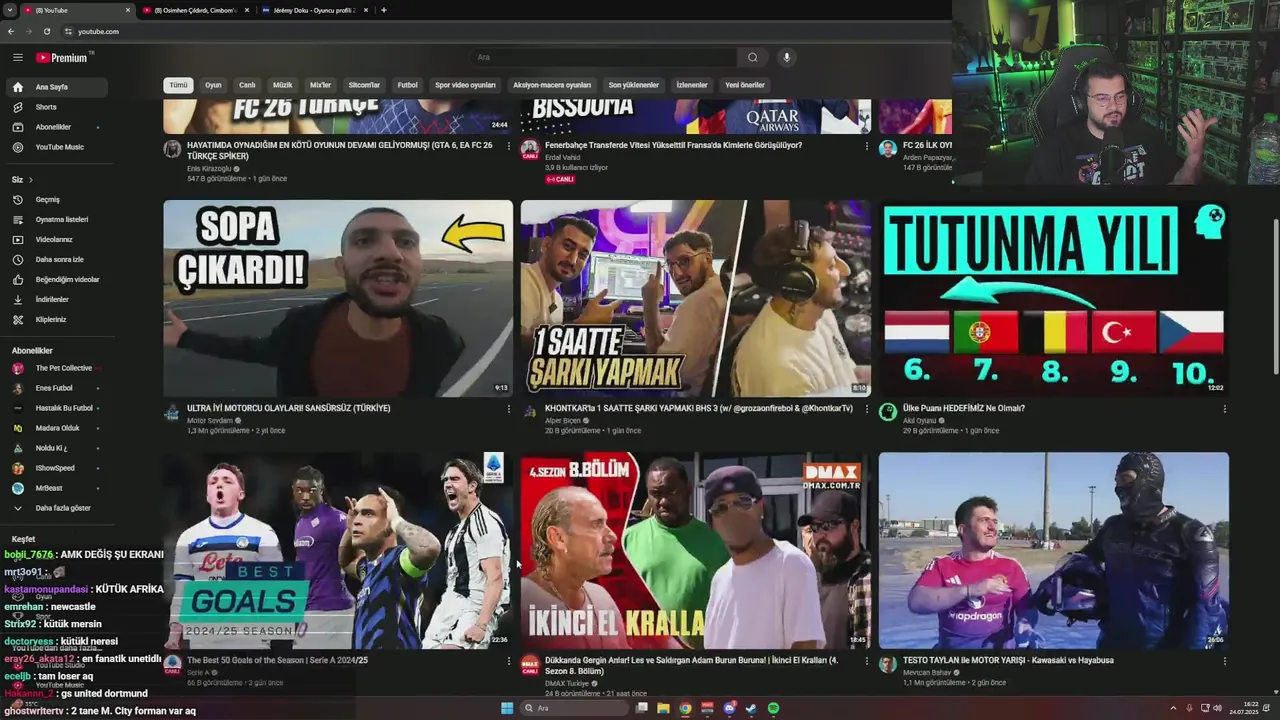The image size is (1280, 720).
Task: Click the search magnifier button
Action: [752, 57]
